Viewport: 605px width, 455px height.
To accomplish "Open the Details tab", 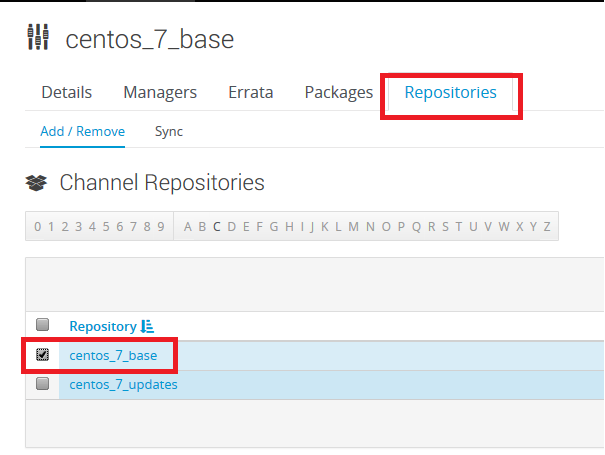I will [x=67, y=92].
